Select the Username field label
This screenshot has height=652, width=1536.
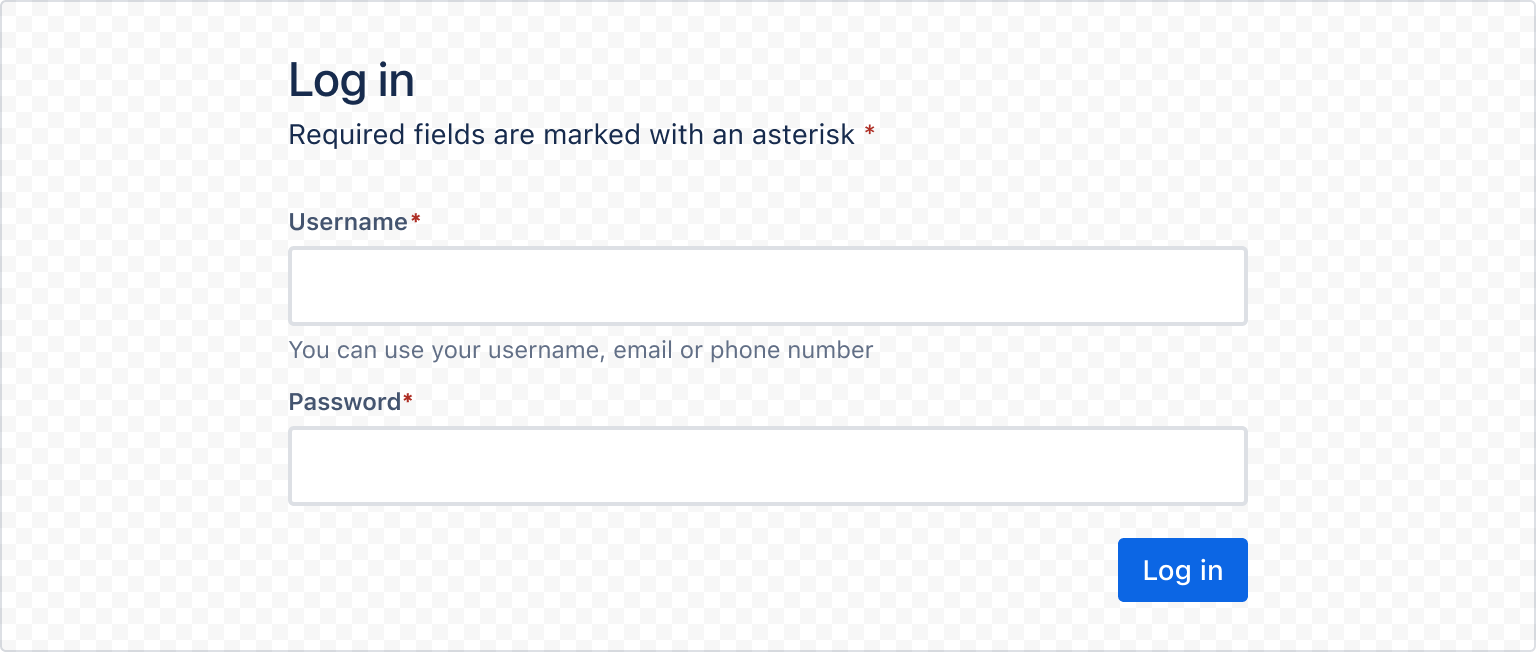click(345, 222)
